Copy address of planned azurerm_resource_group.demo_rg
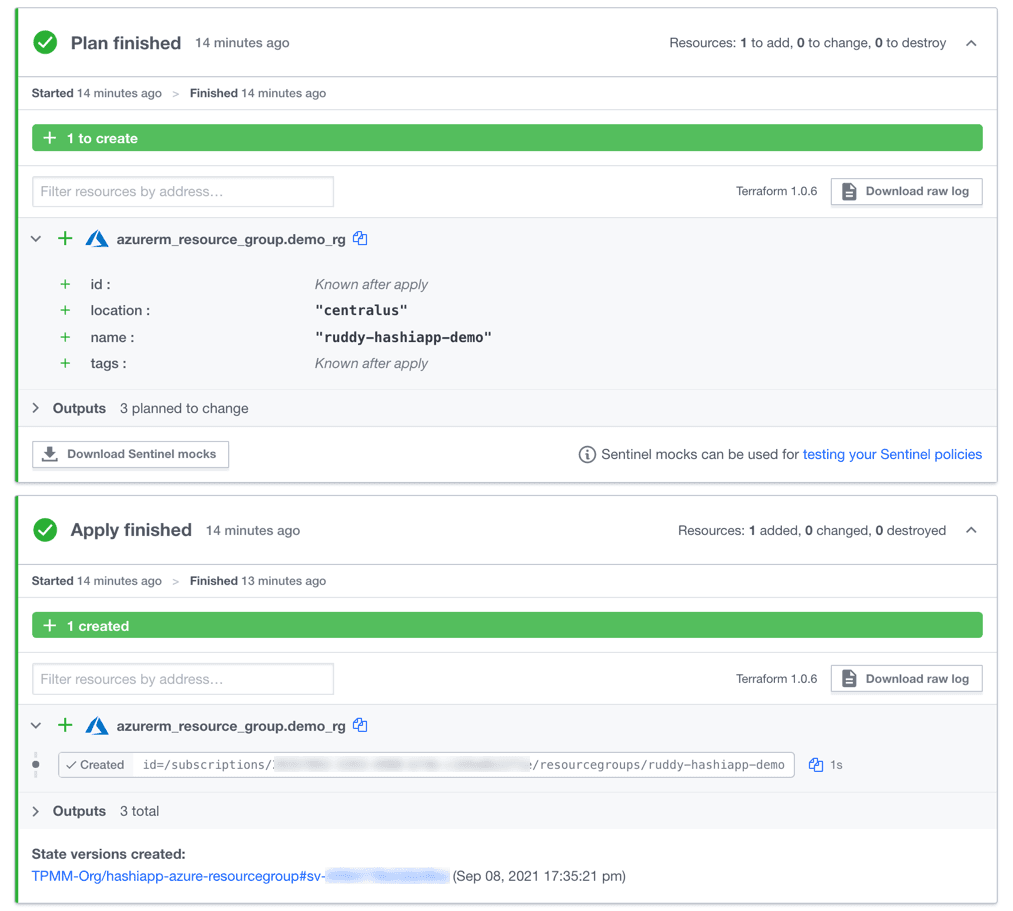Image resolution: width=1013 pixels, height=911 pixels. coord(361,239)
